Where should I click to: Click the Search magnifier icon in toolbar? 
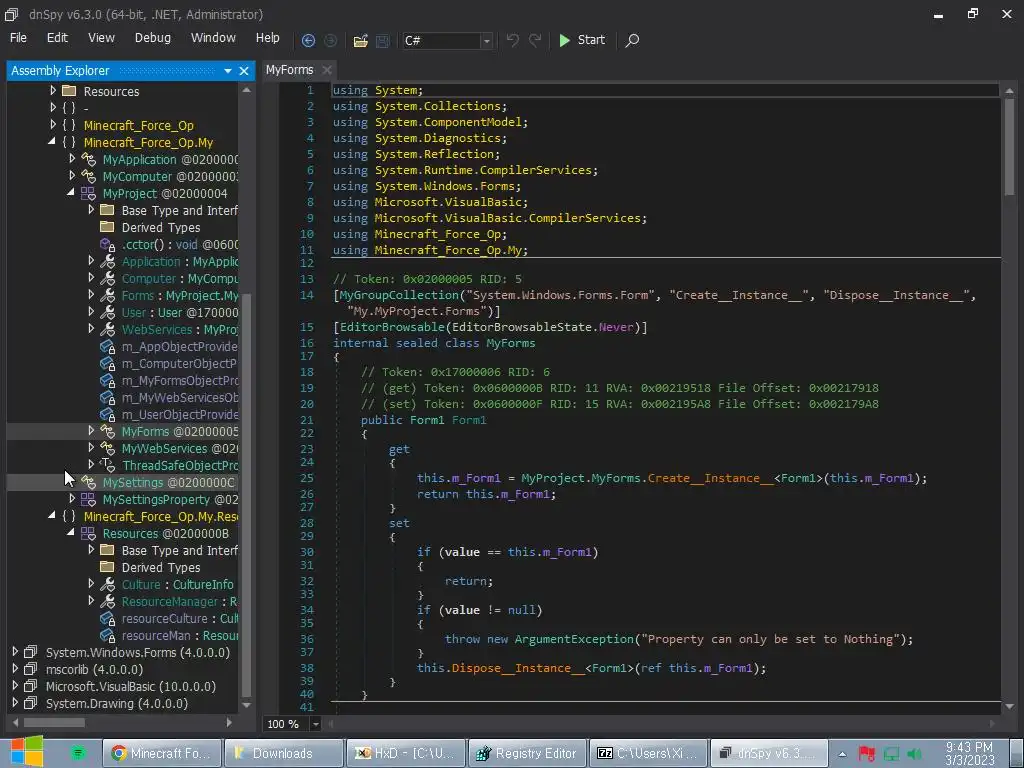tap(632, 41)
